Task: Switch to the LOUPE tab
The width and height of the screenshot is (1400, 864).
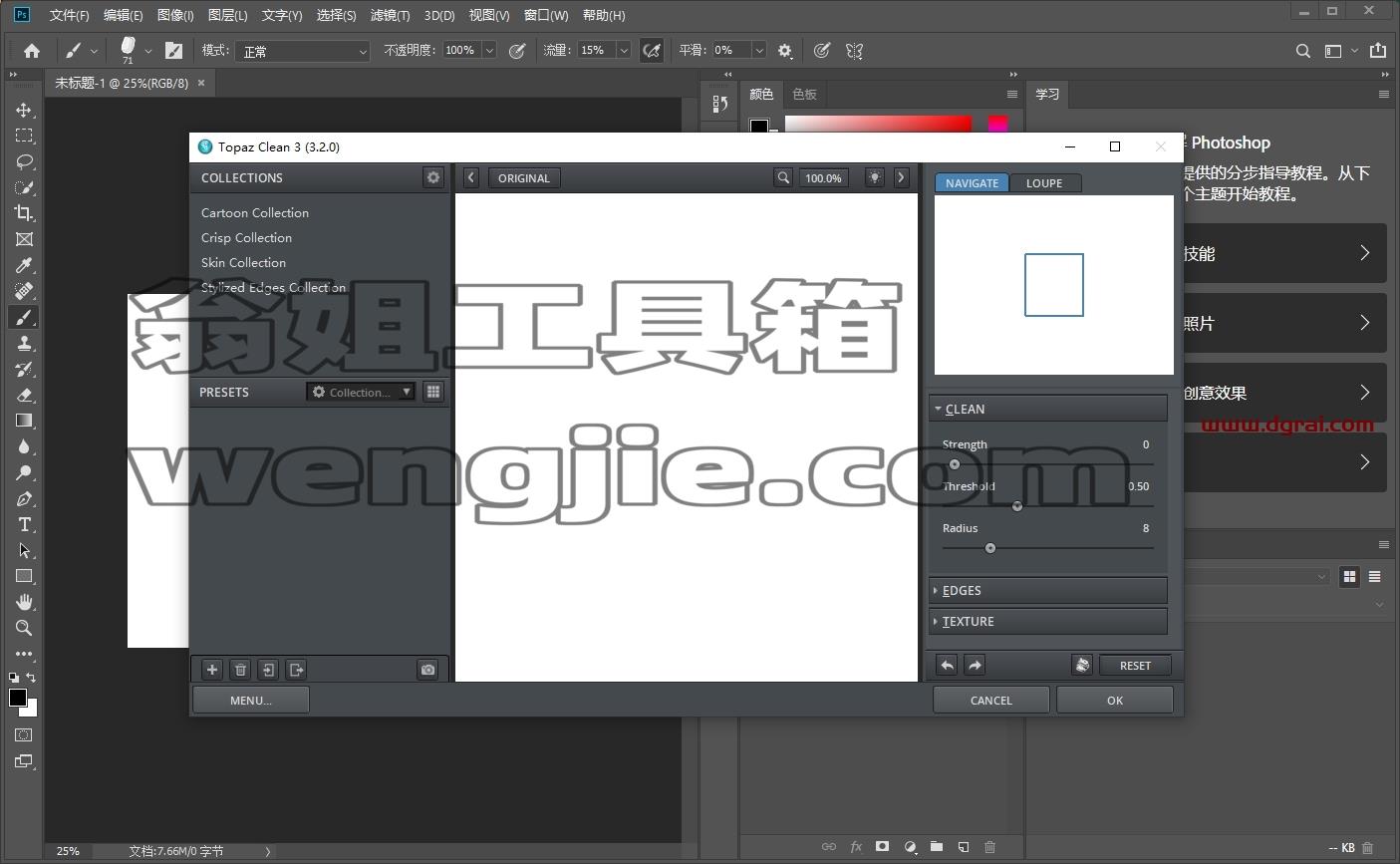Action: [x=1044, y=183]
